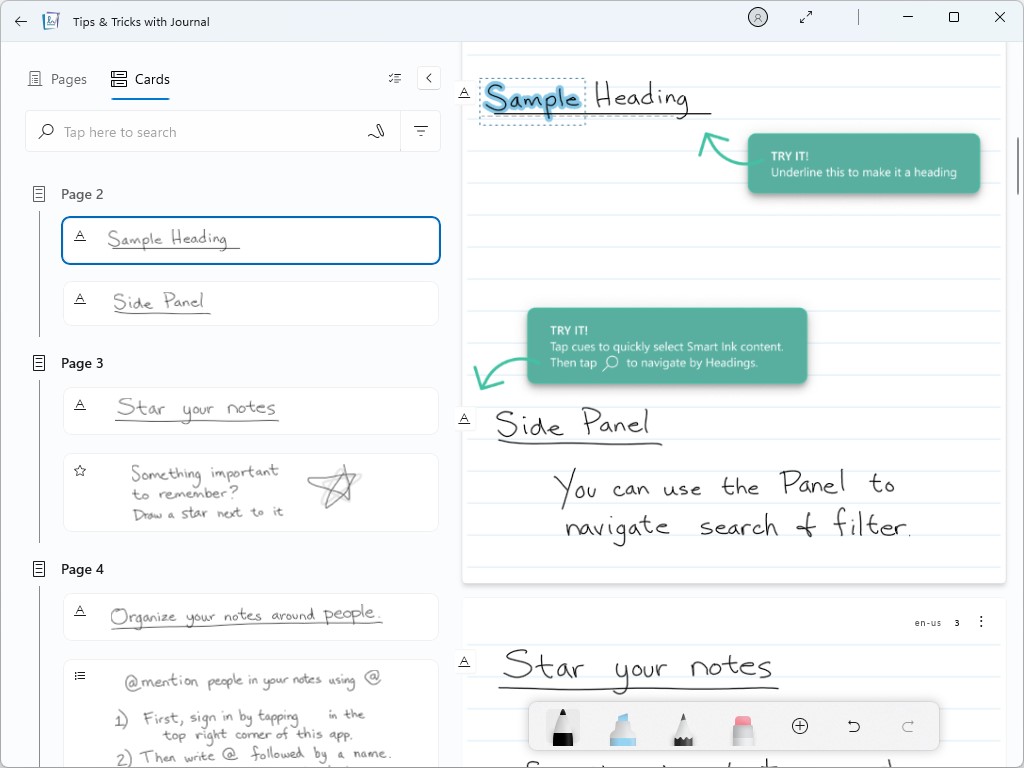Select the black pen tool

click(x=562, y=726)
